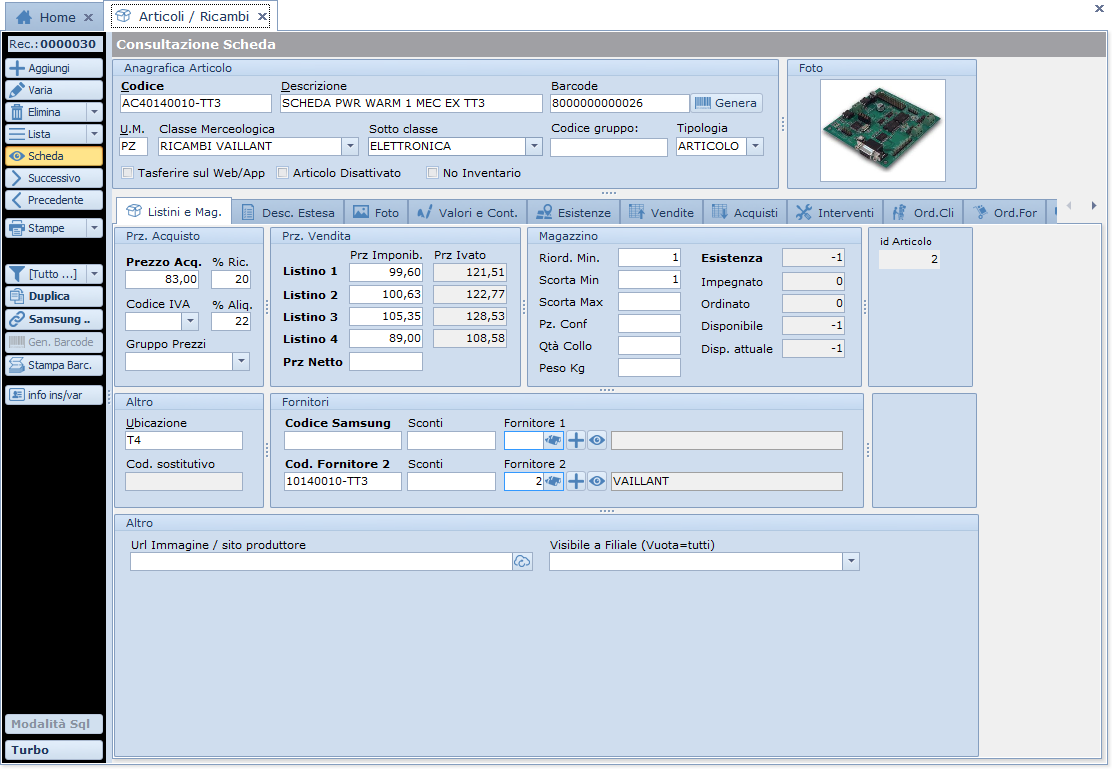Click the Home tab icon
This screenshot has height=769, width=1112.
pos(23,17)
